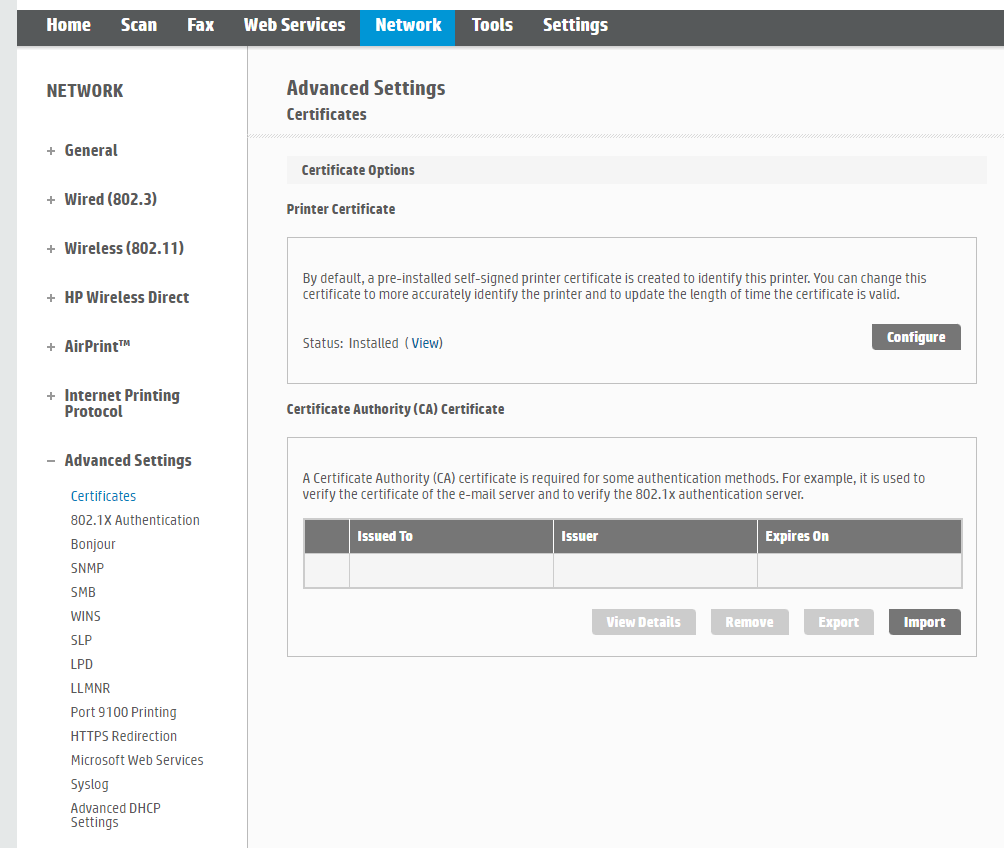Open the Home tab
The image size is (1004, 848).
(69, 25)
